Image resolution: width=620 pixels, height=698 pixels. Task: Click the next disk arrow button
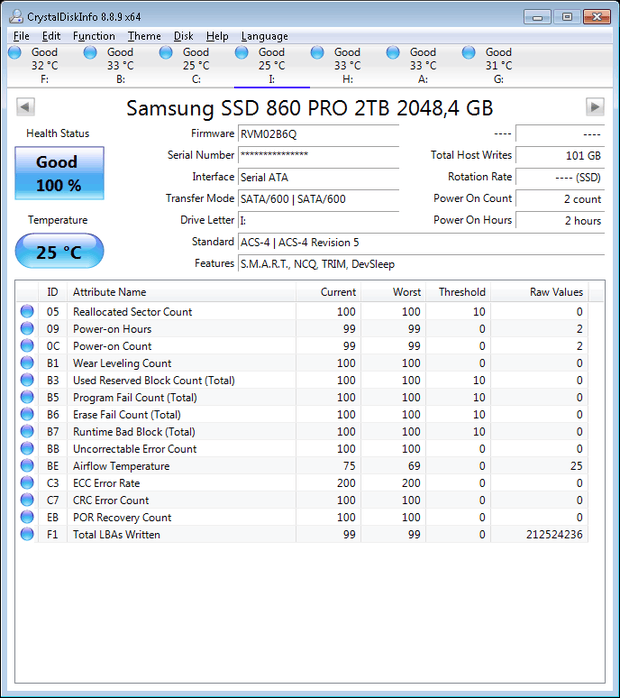click(x=595, y=107)
